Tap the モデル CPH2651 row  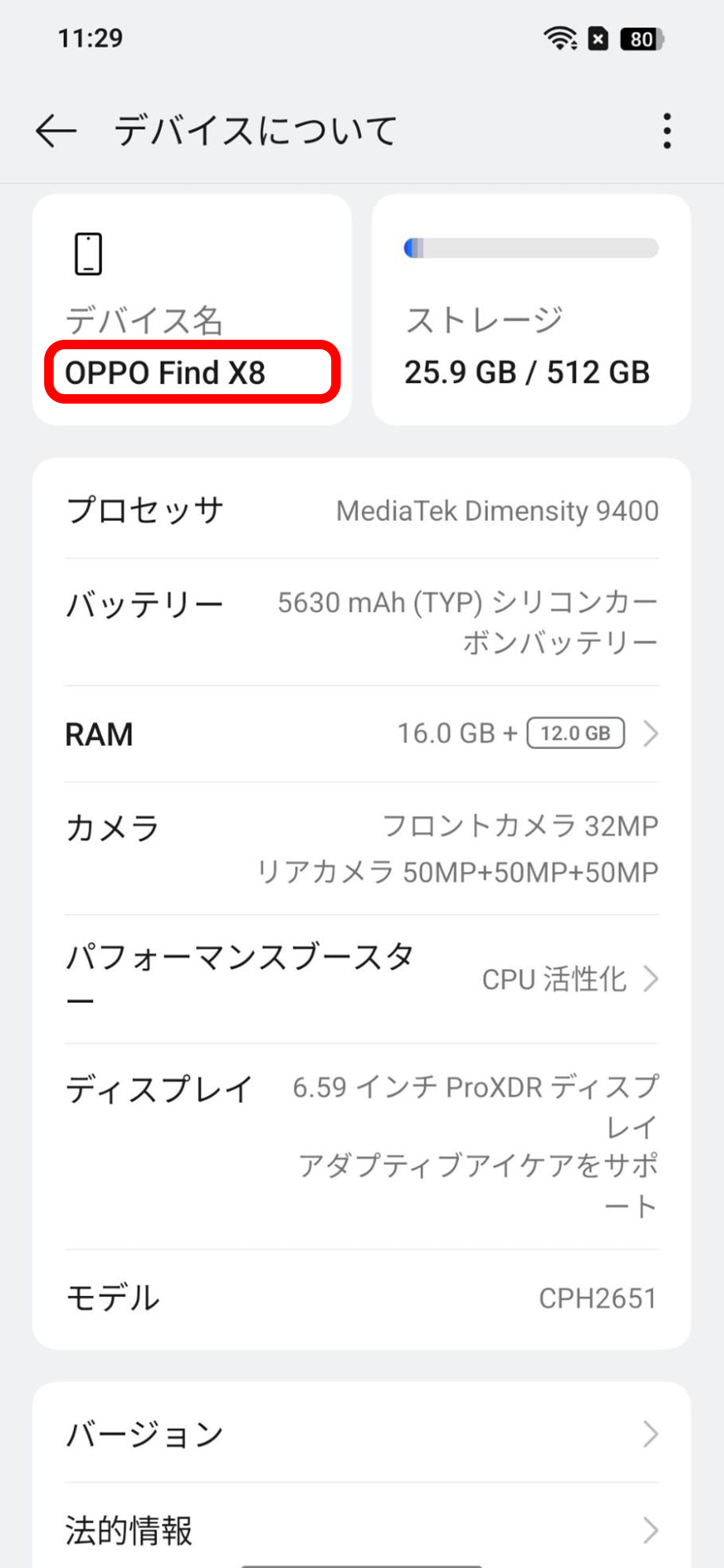point(361,1298)
